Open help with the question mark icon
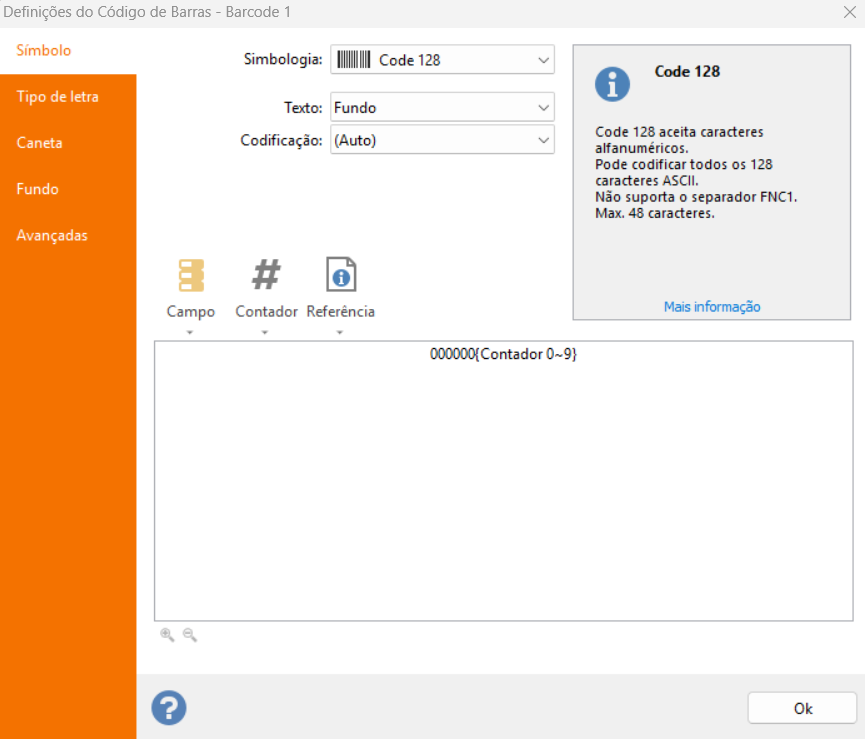Viewport: 865px width, 739px height. pos(169,708)
